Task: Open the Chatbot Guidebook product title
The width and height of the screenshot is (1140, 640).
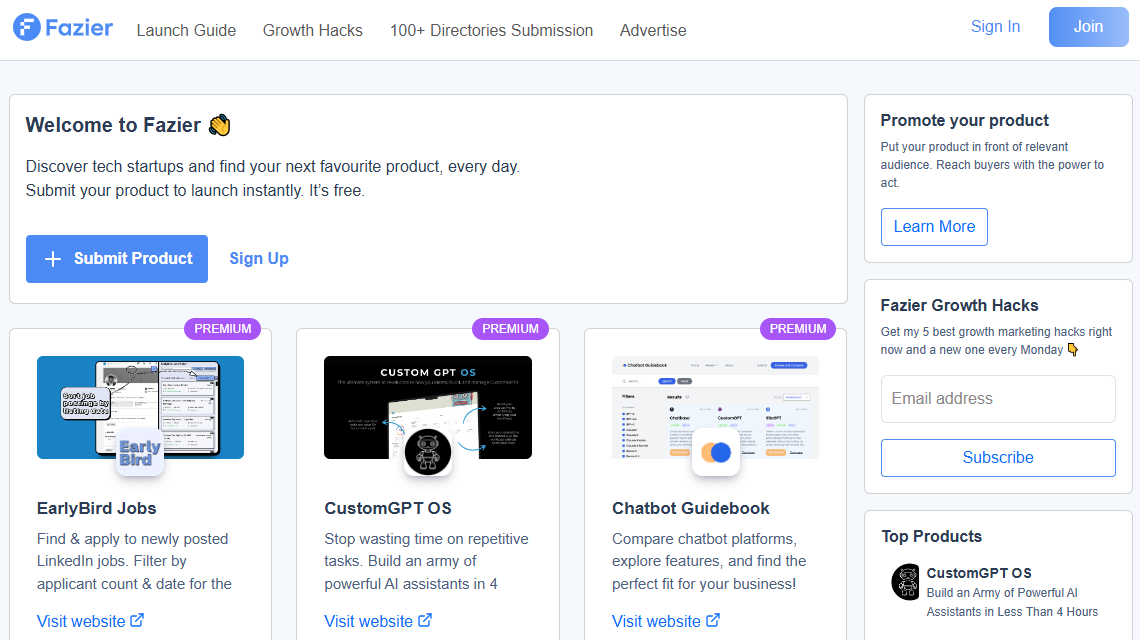Action: 691,508
